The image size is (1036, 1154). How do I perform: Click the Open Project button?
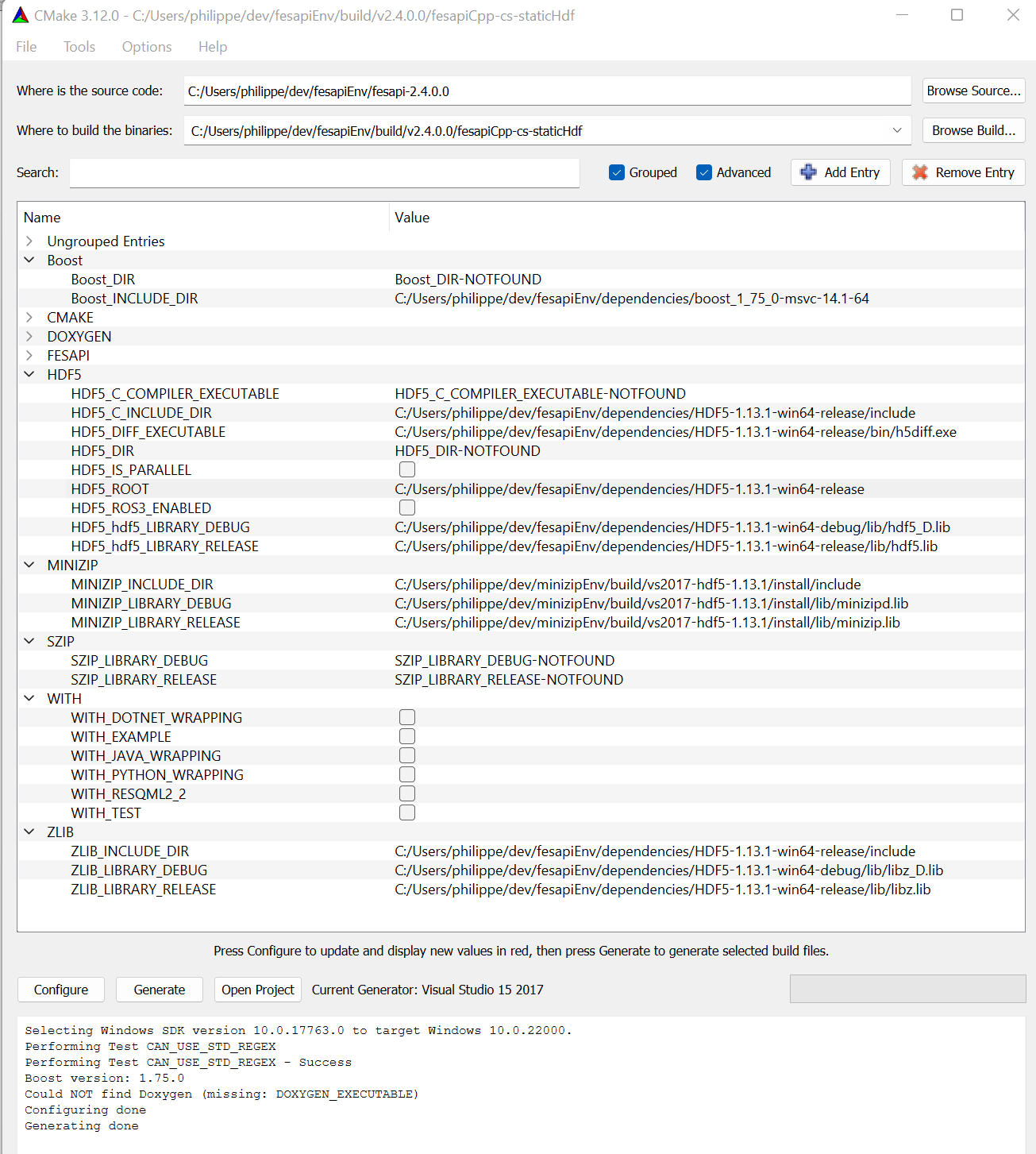[x=258, y=990]
